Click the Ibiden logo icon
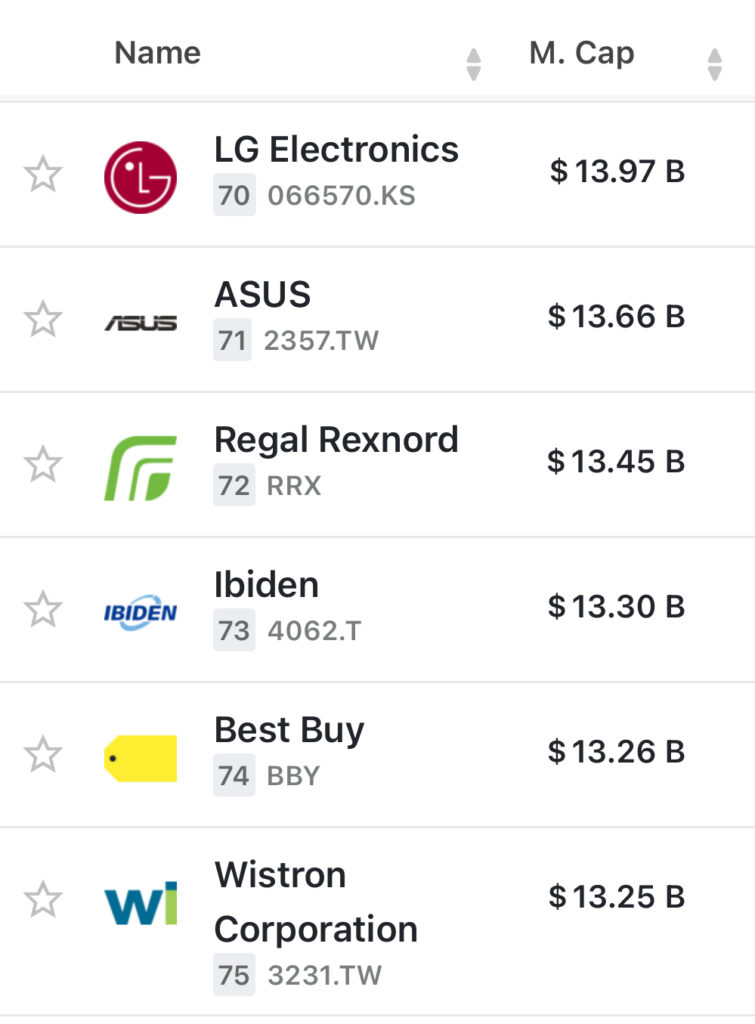The image size is (755, 1024). [x=140, y=612]
